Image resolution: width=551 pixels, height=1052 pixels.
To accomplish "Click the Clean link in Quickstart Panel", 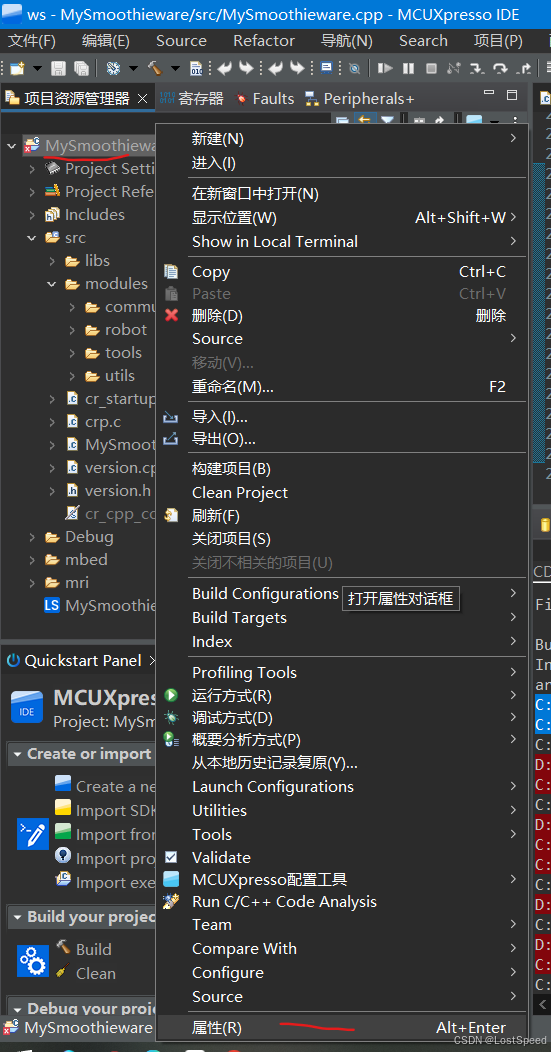I will 96,973.
